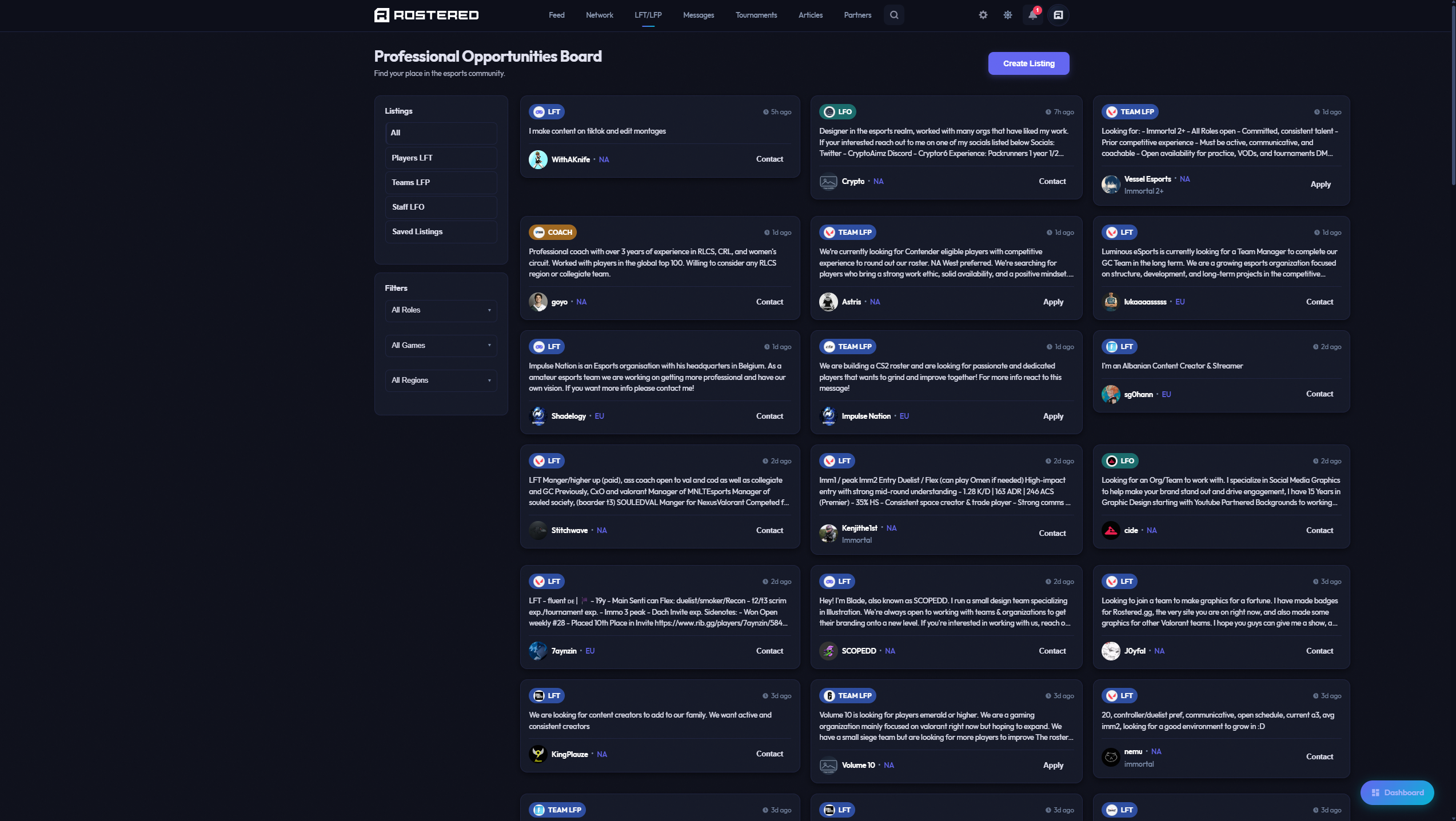Expand the All Games dropdown
The image size is (1456, 821).
tap(441, 346)
